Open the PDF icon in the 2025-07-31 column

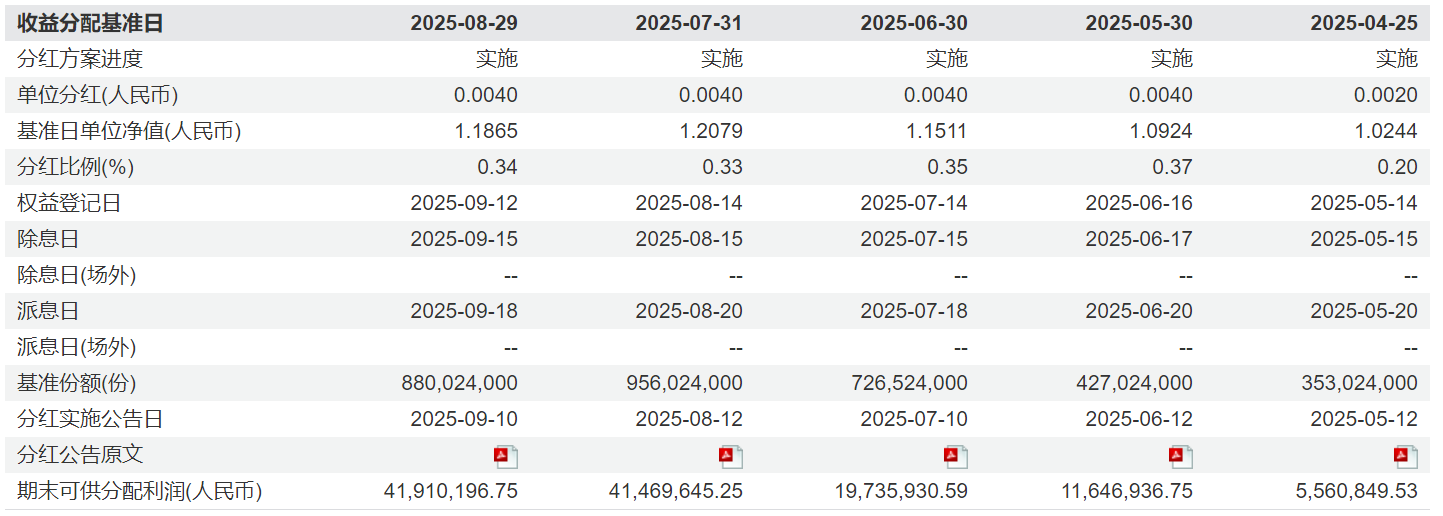[x=731, y=457]
